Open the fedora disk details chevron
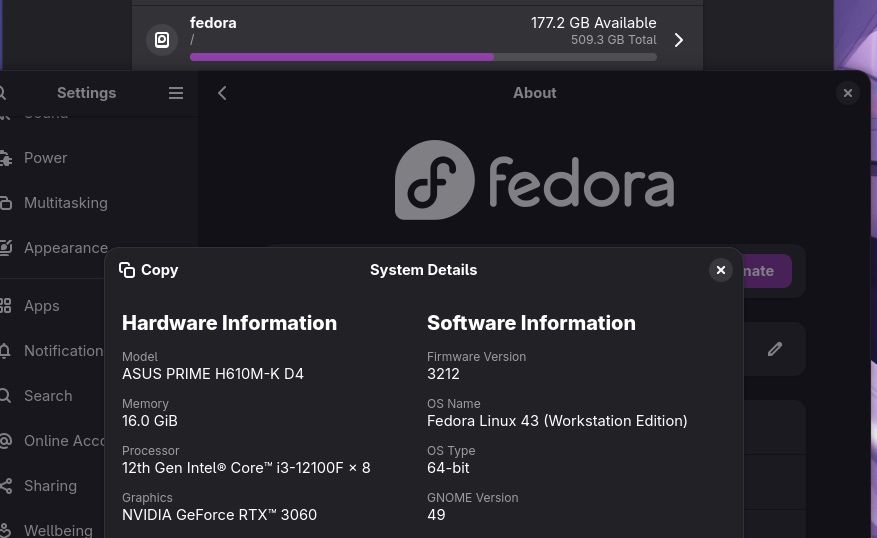The height and width of the screenshot is (538, 877). (678, 40)
